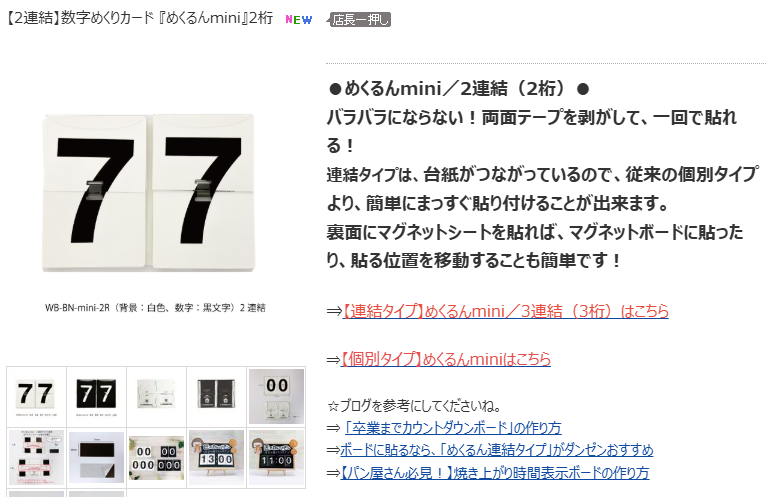The image size is (781, 497).
Task: Click the 店長一押し tag icon
Action: (359, 19)
